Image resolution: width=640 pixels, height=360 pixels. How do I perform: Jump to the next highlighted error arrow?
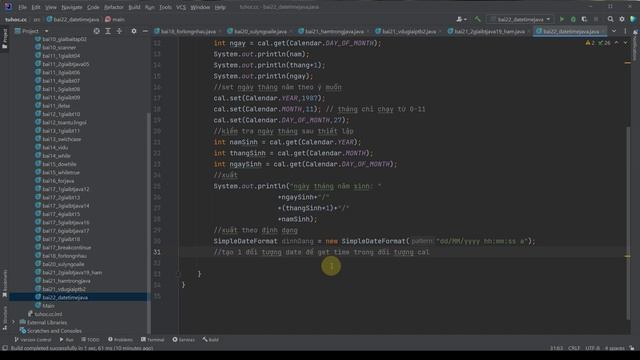(625, 42)
